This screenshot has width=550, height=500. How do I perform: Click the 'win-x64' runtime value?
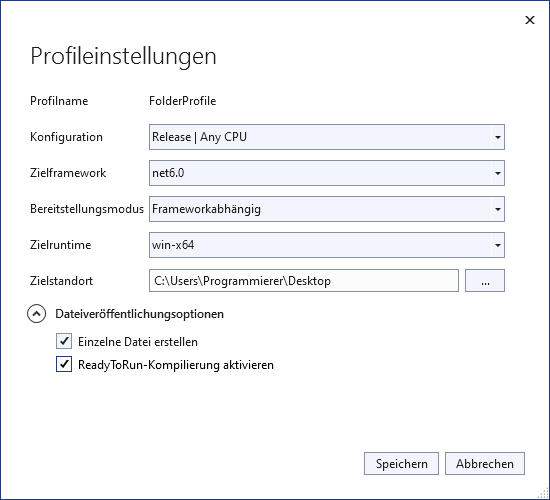[x=173, y=245]
